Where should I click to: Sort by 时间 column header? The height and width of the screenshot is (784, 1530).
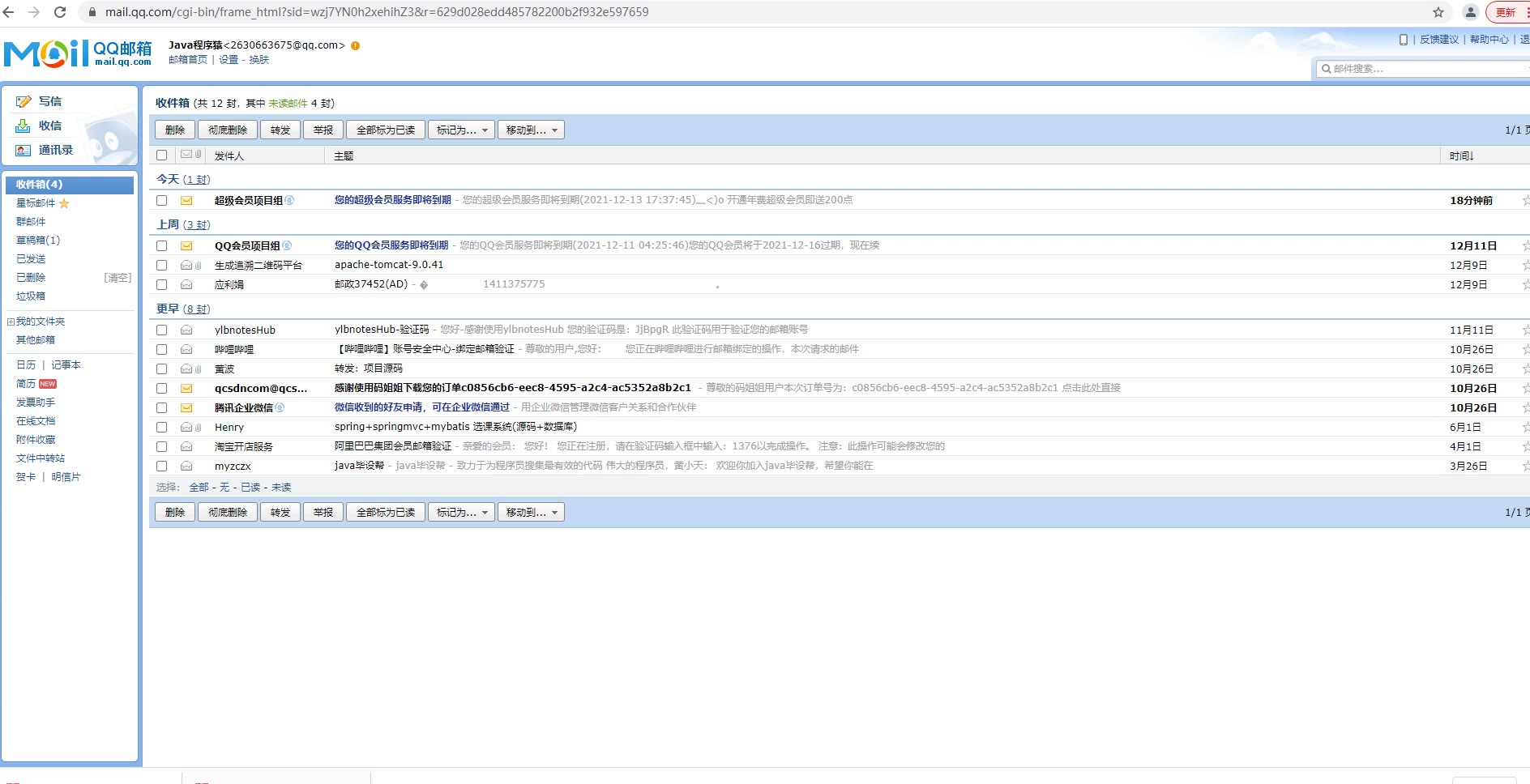pos(1461,156)
